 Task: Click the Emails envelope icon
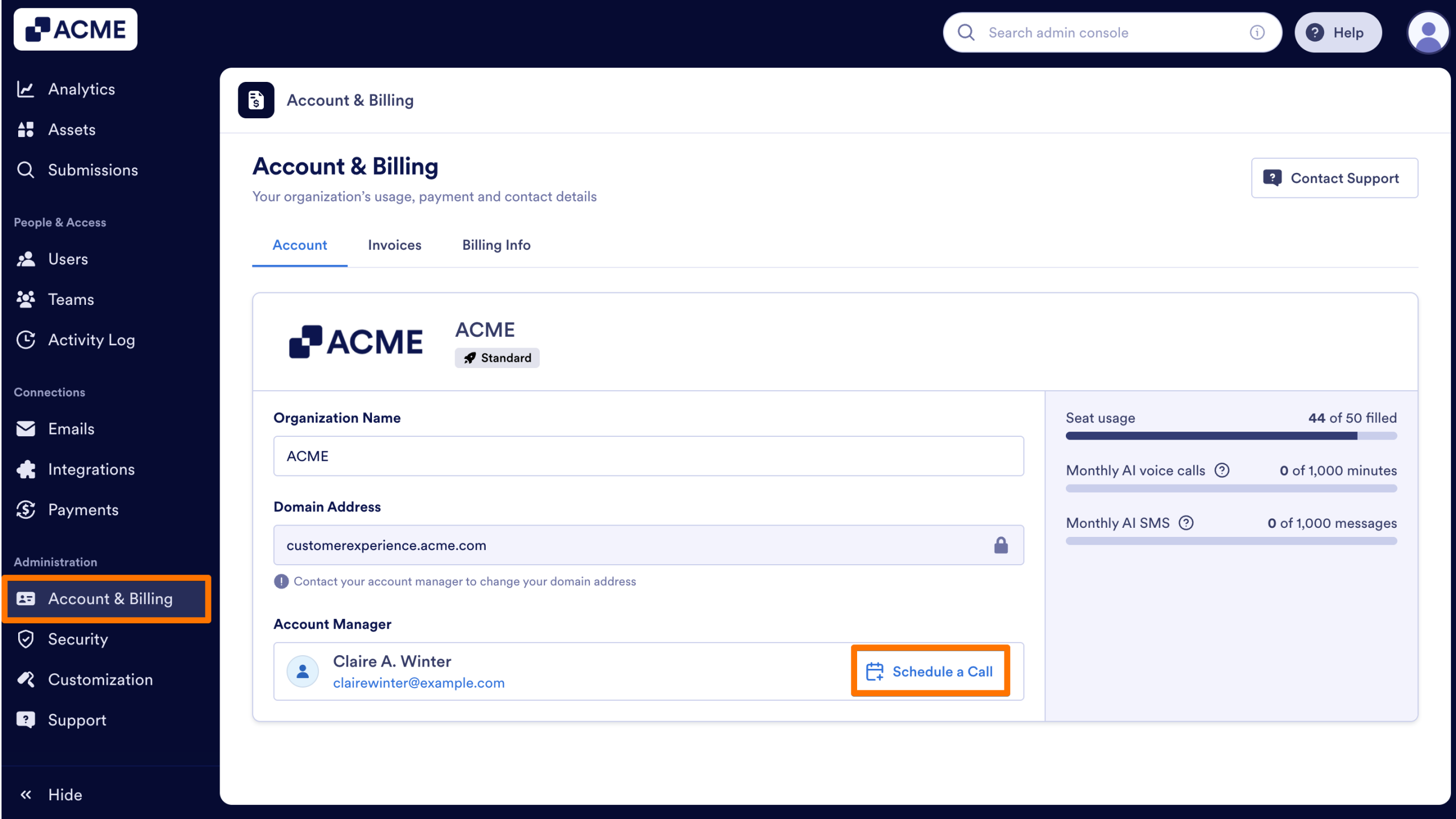(26, 429)
